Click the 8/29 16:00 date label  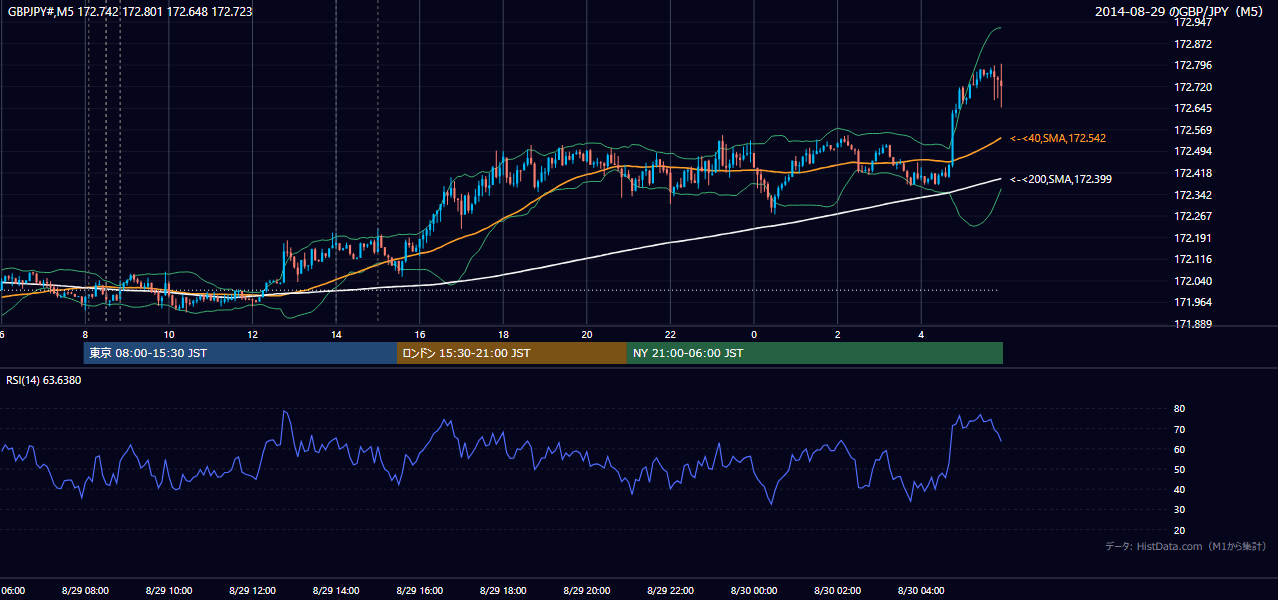(x=419, y=591)
